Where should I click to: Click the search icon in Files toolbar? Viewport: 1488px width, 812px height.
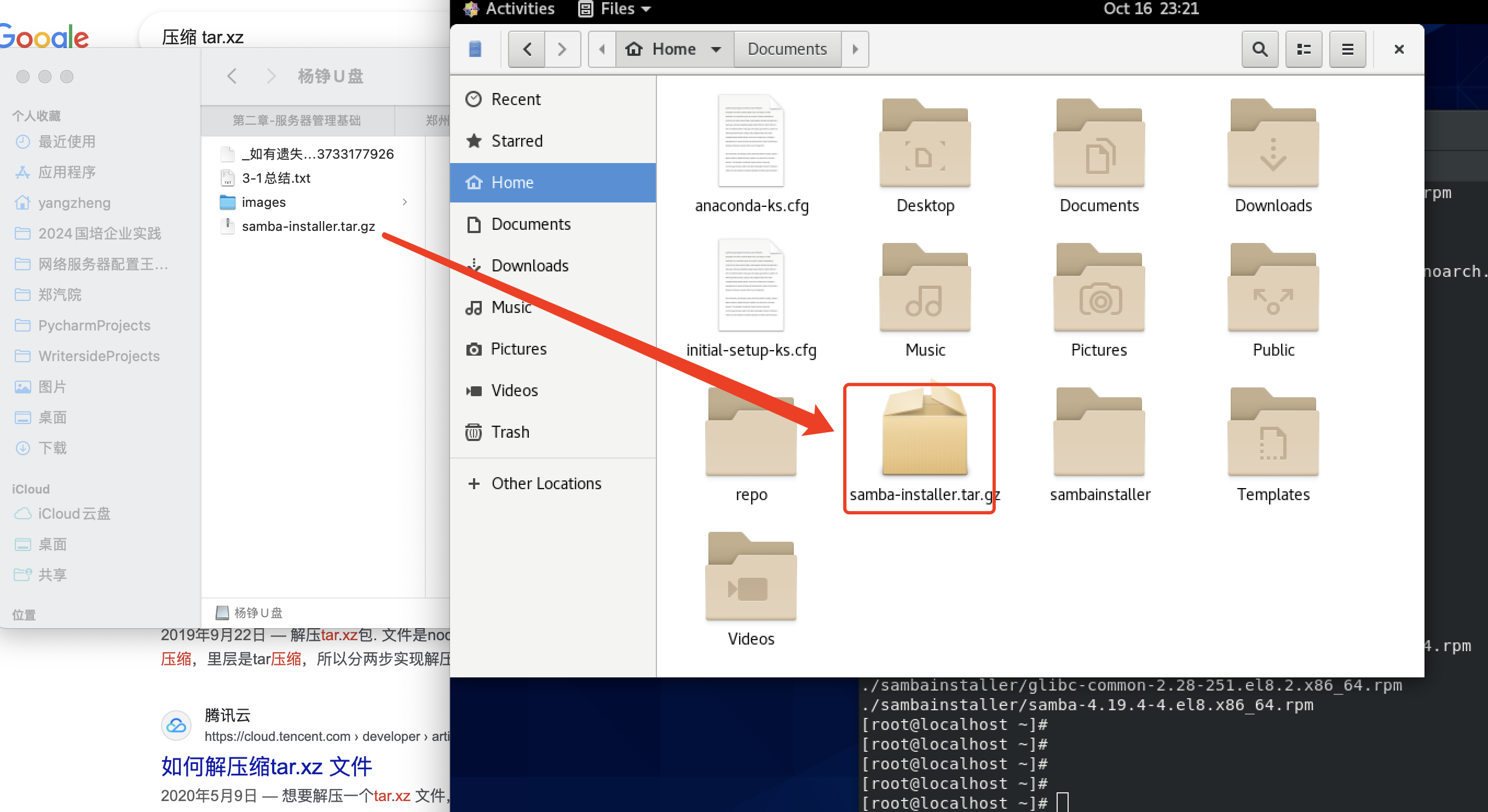[1259, 49]
